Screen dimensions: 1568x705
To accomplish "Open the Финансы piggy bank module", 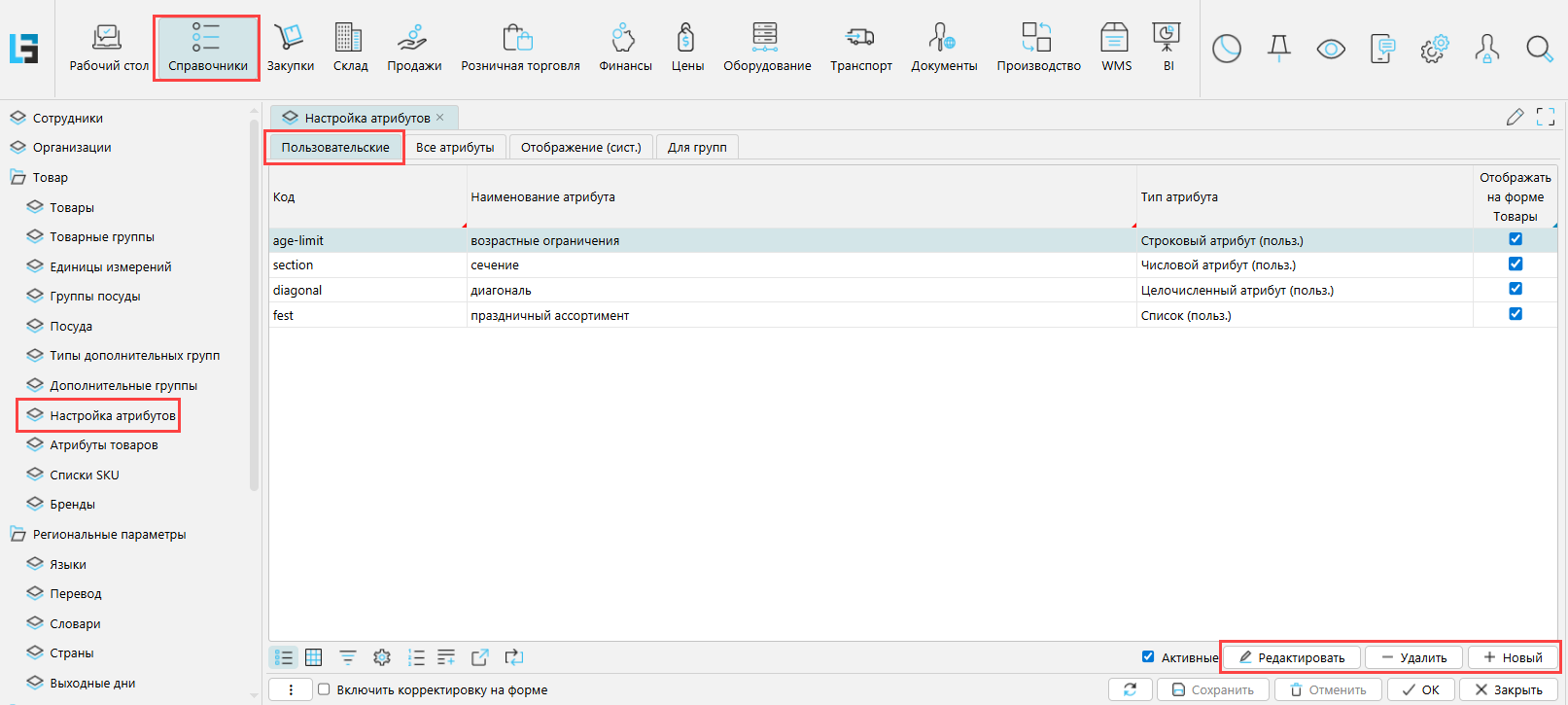I will [624, 48].
